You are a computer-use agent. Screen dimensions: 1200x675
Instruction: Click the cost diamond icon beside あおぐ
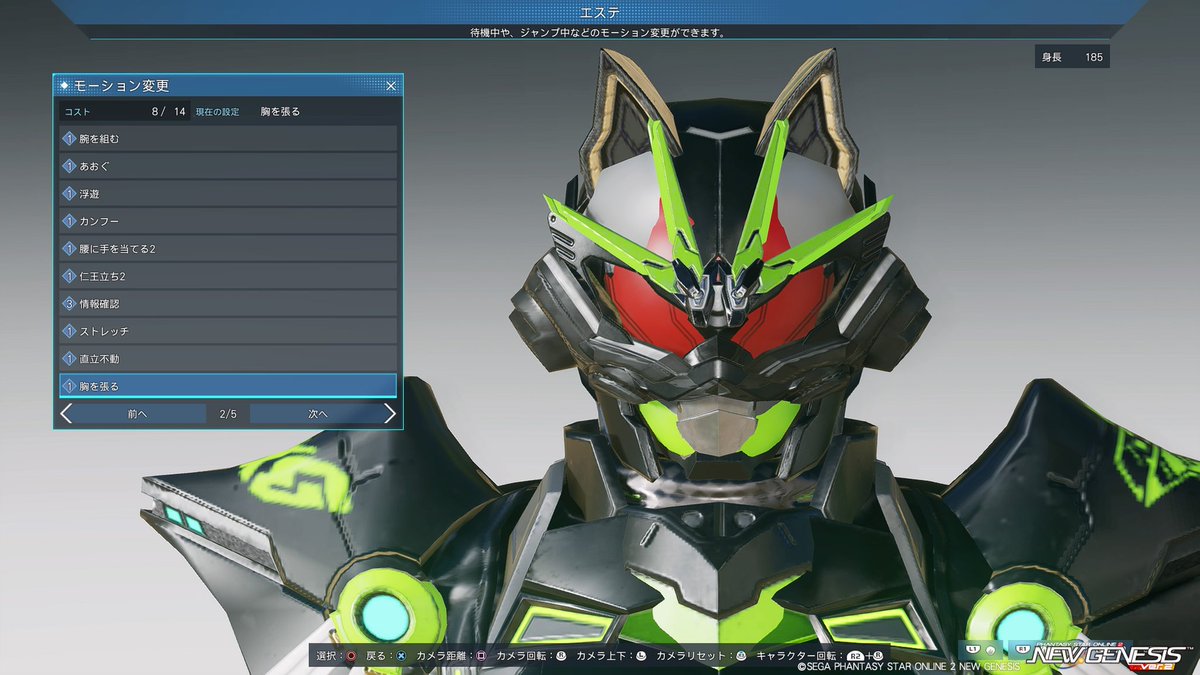point(69,166)
